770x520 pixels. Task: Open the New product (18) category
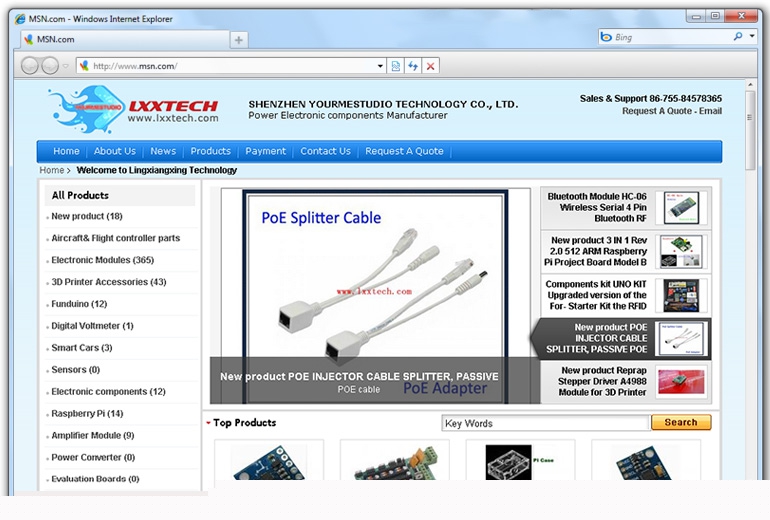tap(87, 216)
